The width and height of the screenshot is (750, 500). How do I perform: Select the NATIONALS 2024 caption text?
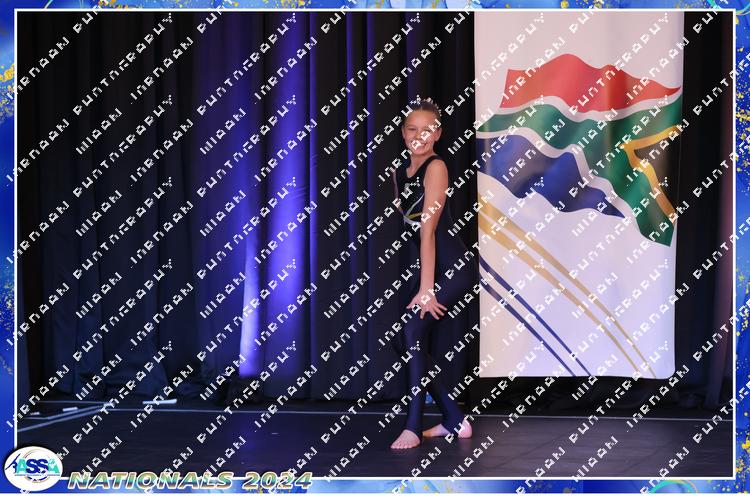pos(190,480)
